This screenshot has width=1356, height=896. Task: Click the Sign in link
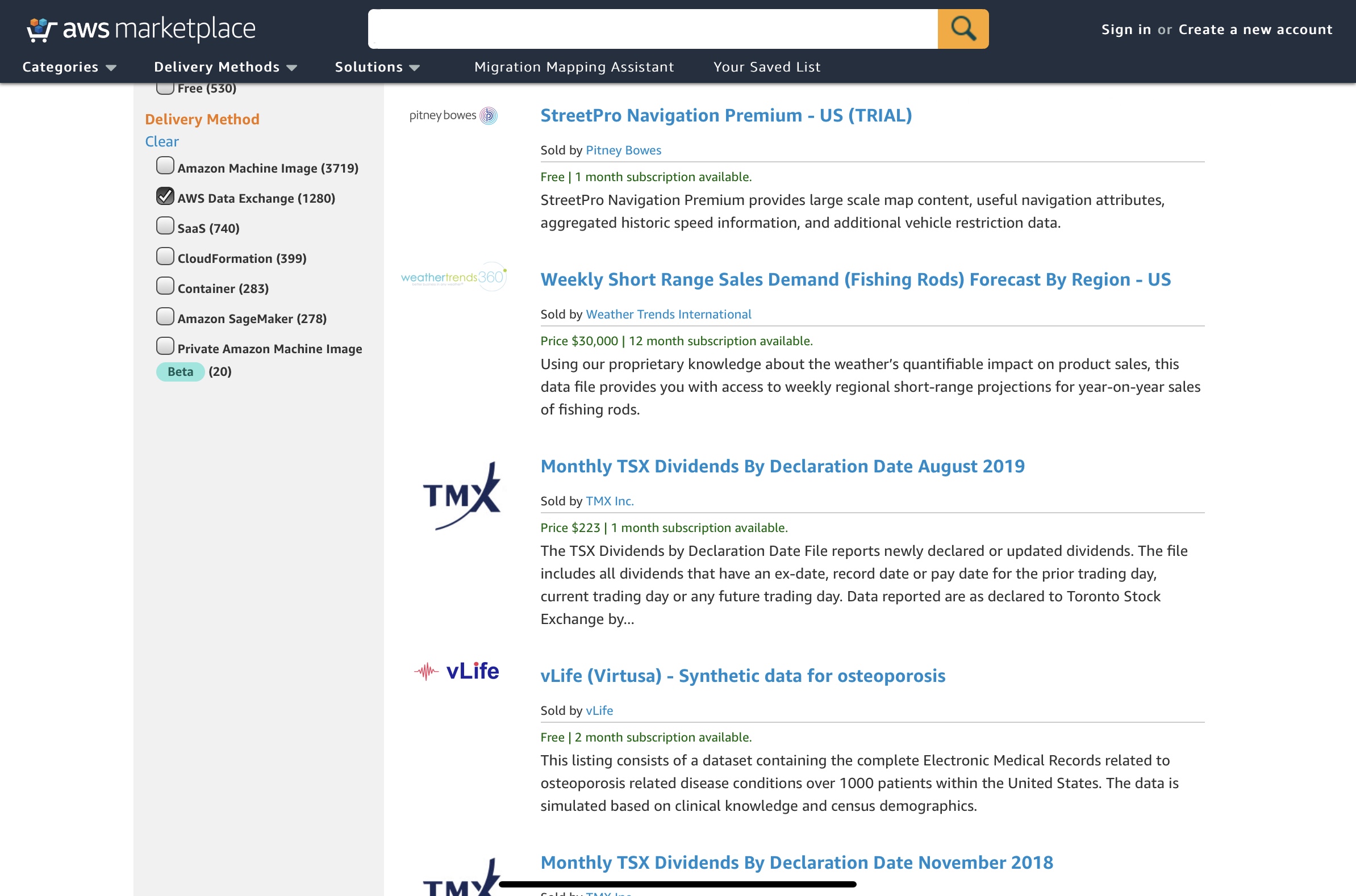[1125, 29]
